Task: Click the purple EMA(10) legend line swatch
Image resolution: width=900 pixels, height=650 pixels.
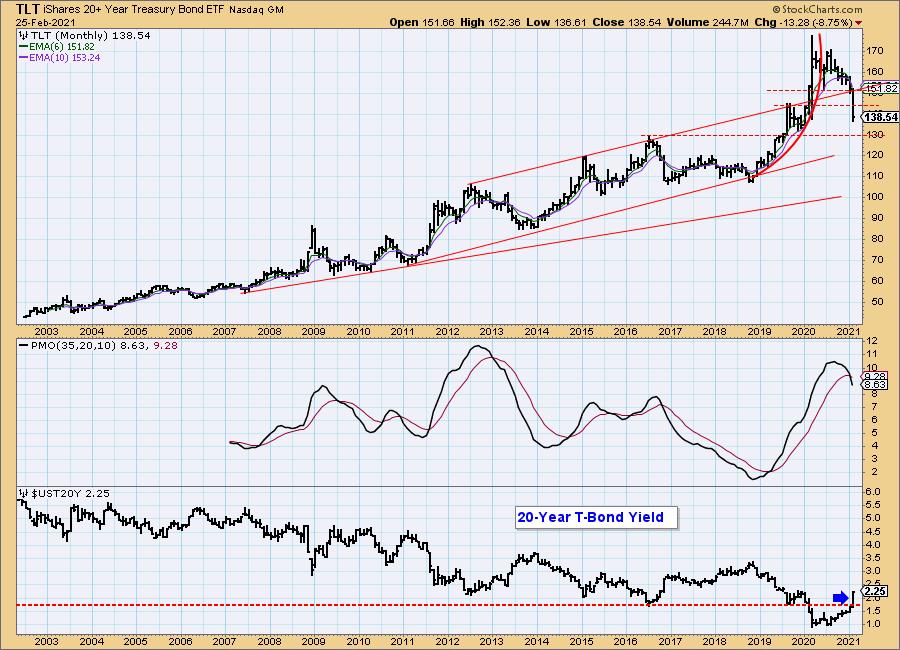Action: coord(24,57)
